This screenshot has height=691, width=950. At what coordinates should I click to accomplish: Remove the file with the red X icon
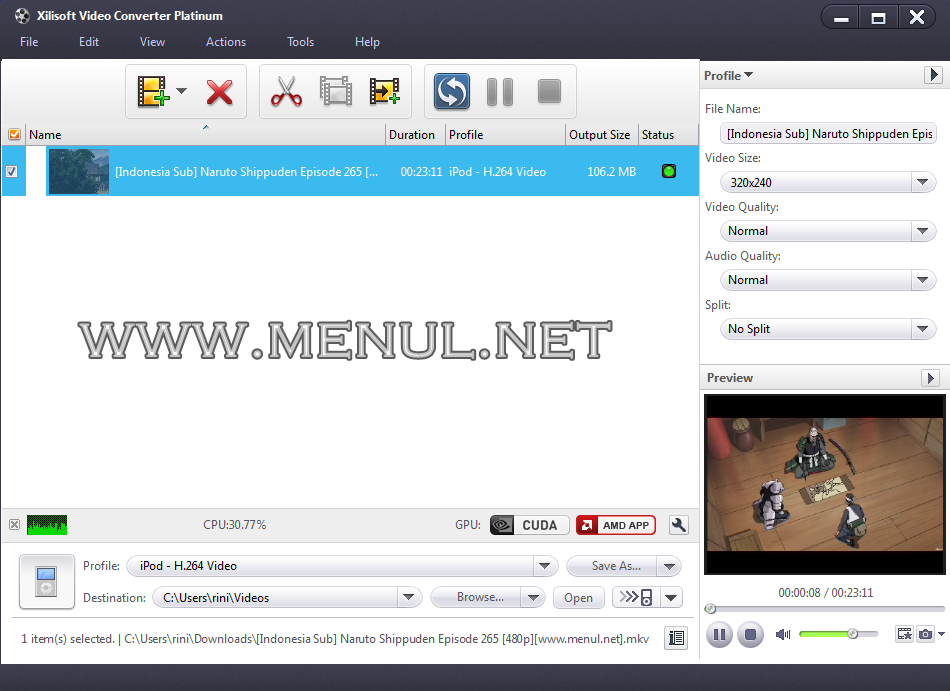[219, 92]
